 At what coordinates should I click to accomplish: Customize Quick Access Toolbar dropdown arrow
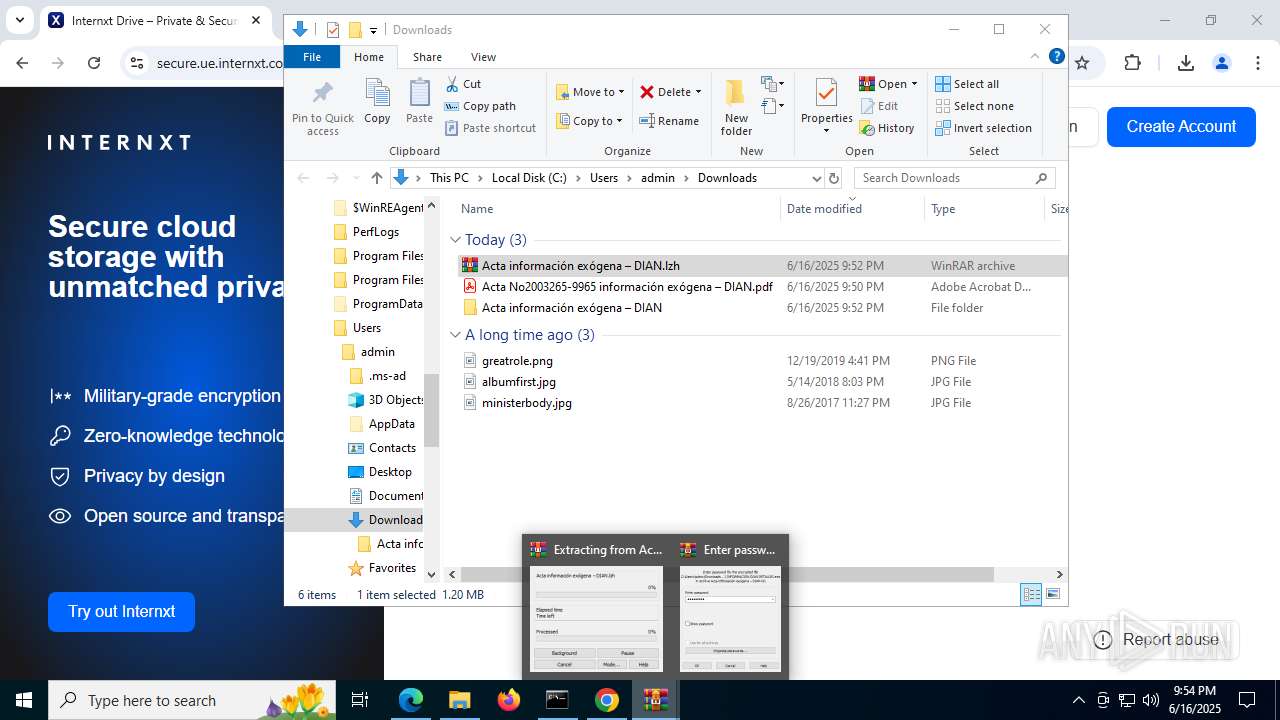373,30
